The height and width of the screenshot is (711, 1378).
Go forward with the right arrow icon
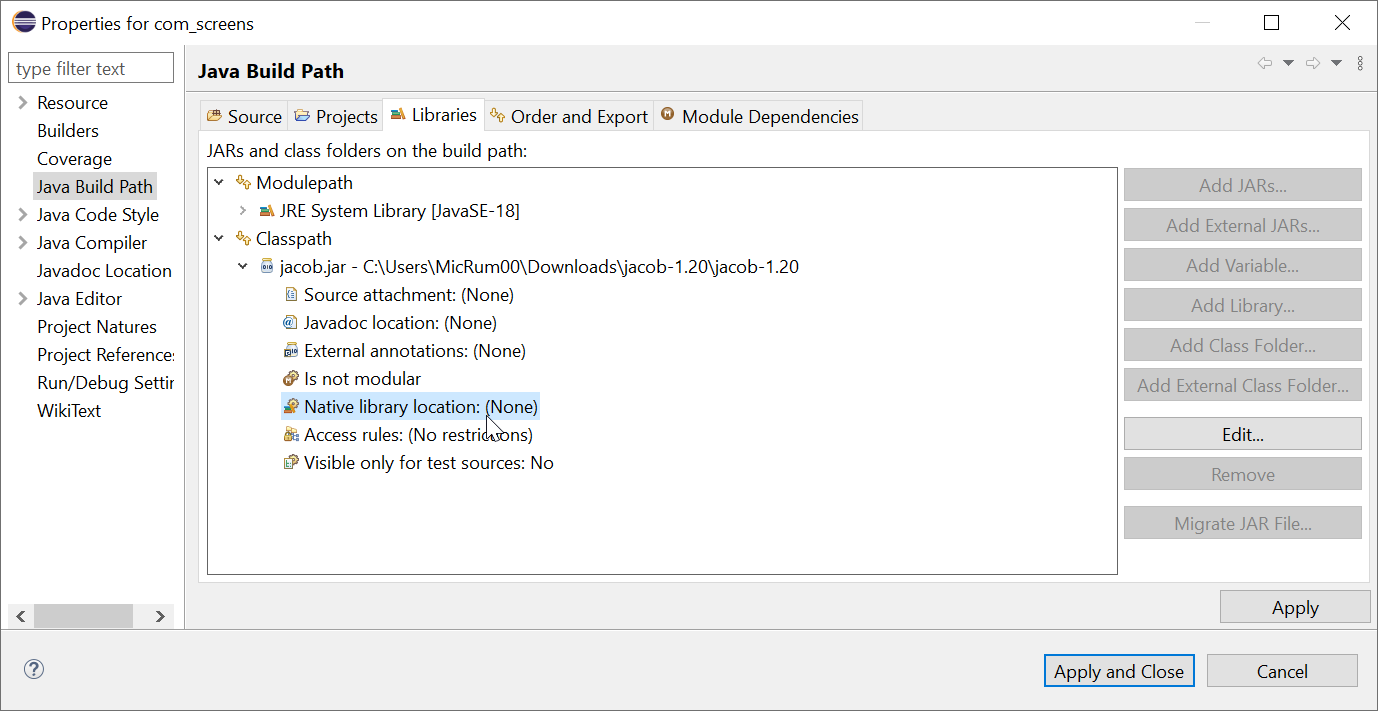click(1313, 63)
